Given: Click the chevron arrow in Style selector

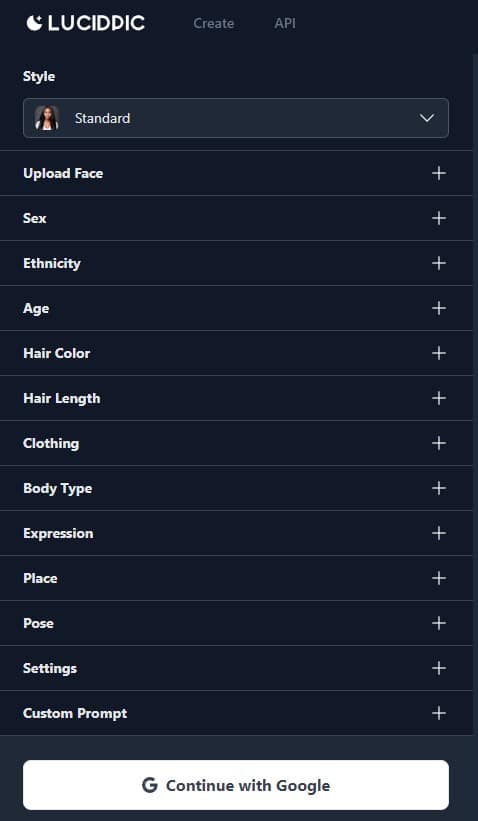Looking at the screenshot, I should click(427, 118).
